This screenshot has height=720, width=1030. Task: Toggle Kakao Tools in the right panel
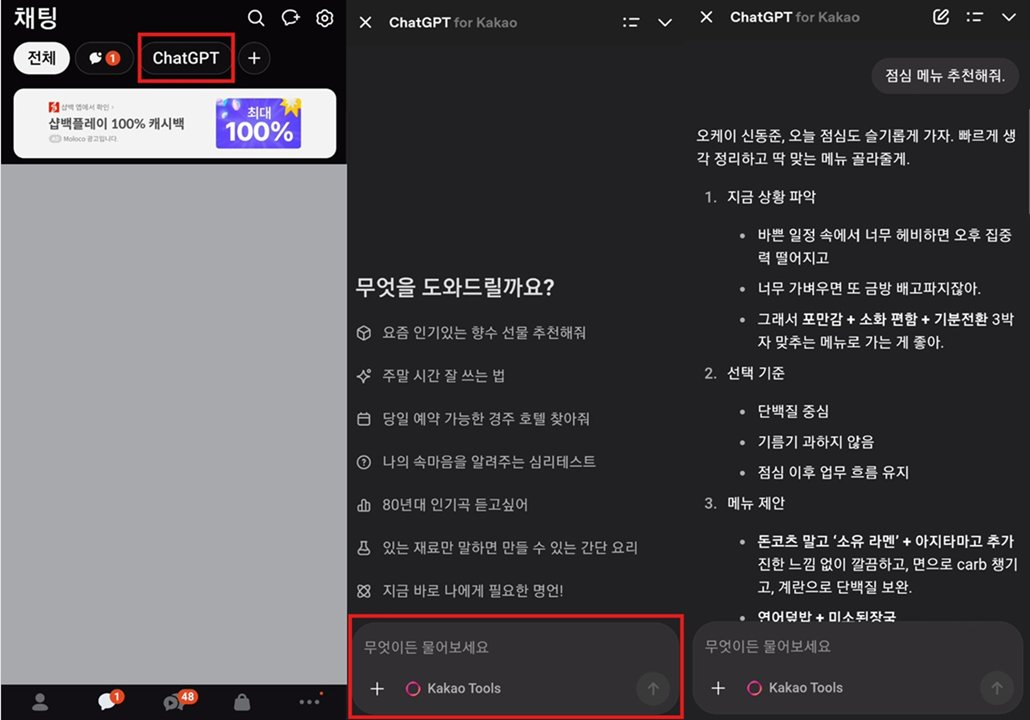(795, 688)
